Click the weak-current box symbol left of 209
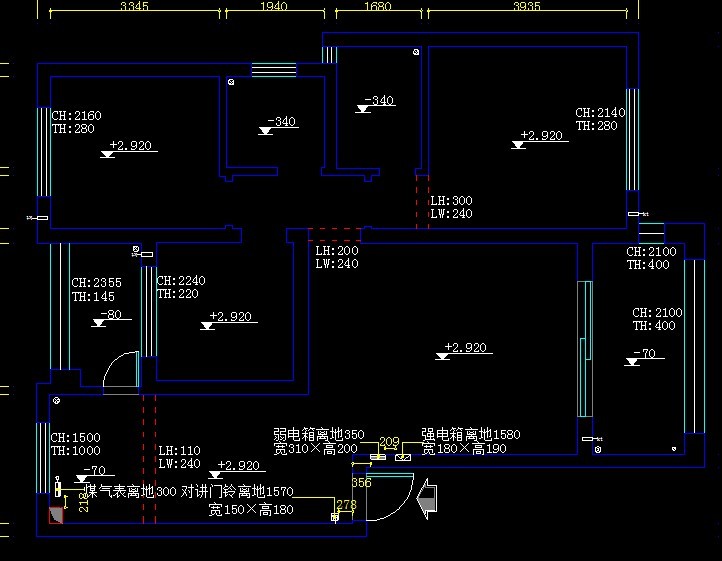This screenshot has width=722, height=561. [378, 457]
